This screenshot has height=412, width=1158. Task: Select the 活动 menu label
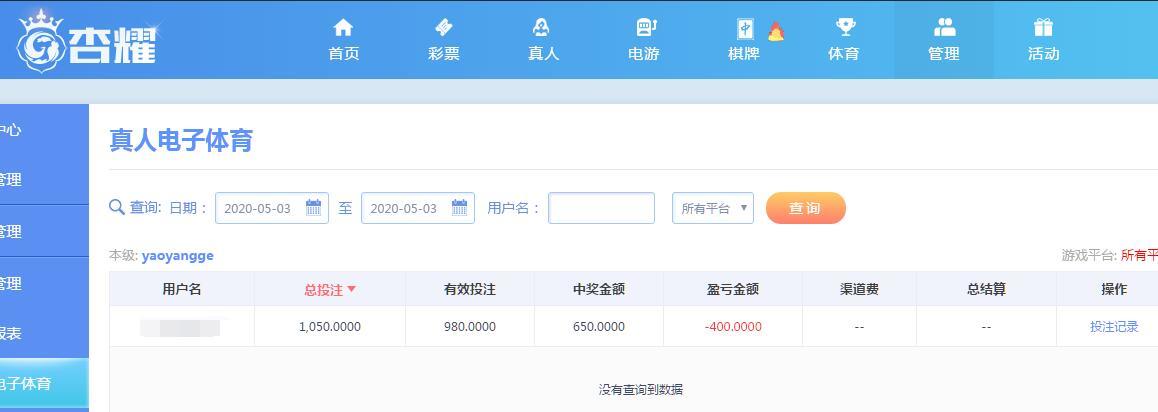[1044, 54]
